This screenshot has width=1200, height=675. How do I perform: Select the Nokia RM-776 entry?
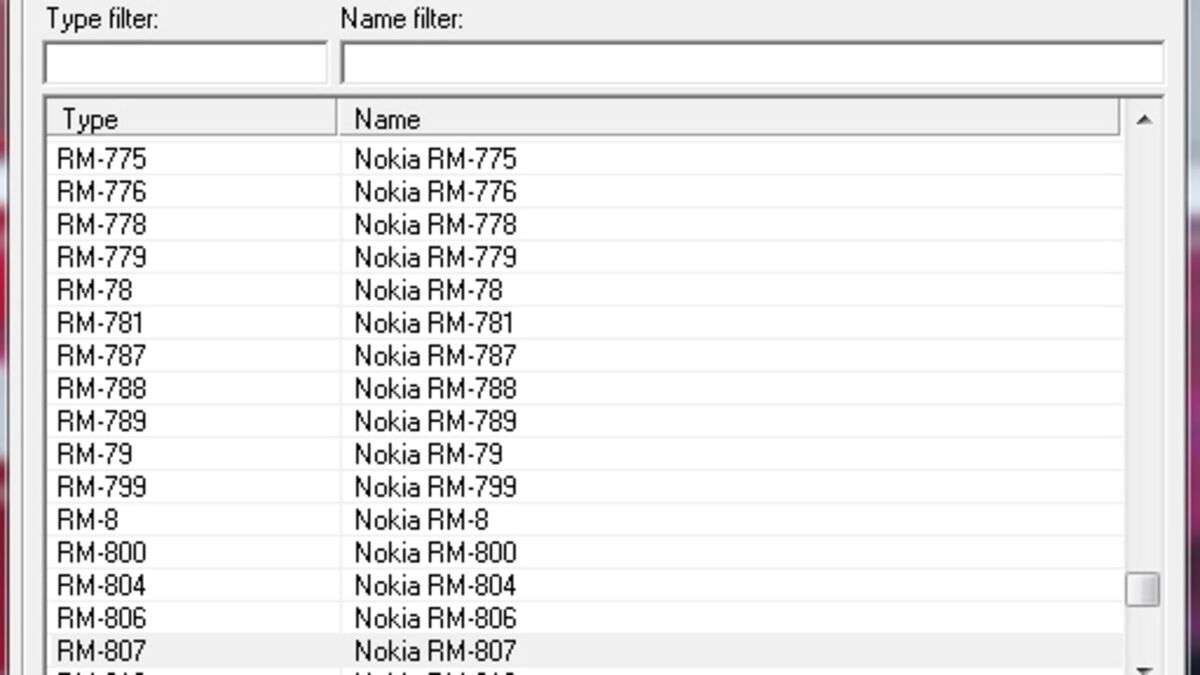(435, 191)
